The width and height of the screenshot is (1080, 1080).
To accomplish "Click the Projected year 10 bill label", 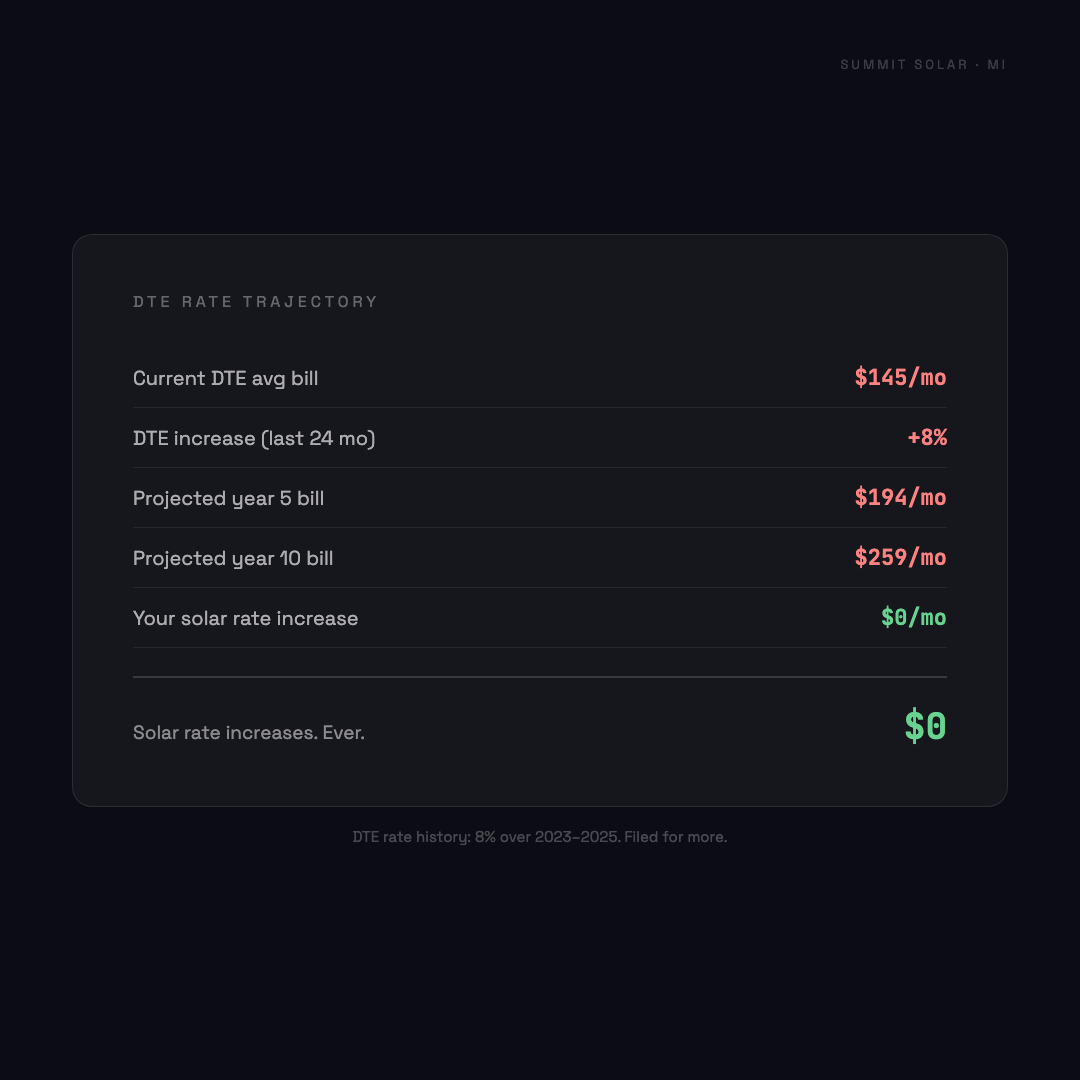I will click(233, 558).
